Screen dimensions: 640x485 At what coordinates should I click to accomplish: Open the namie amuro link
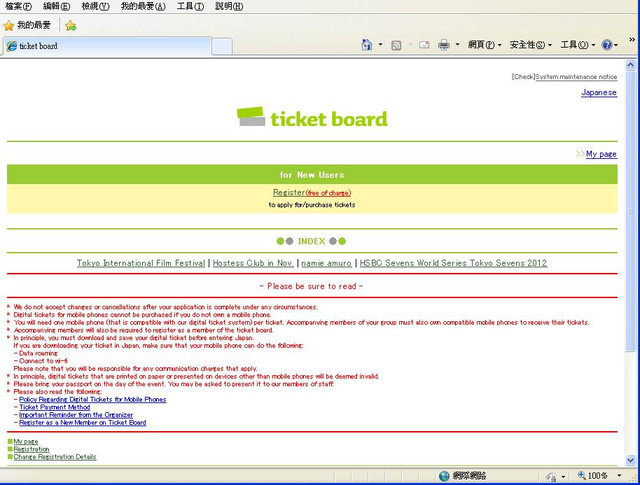coord(327,263)
